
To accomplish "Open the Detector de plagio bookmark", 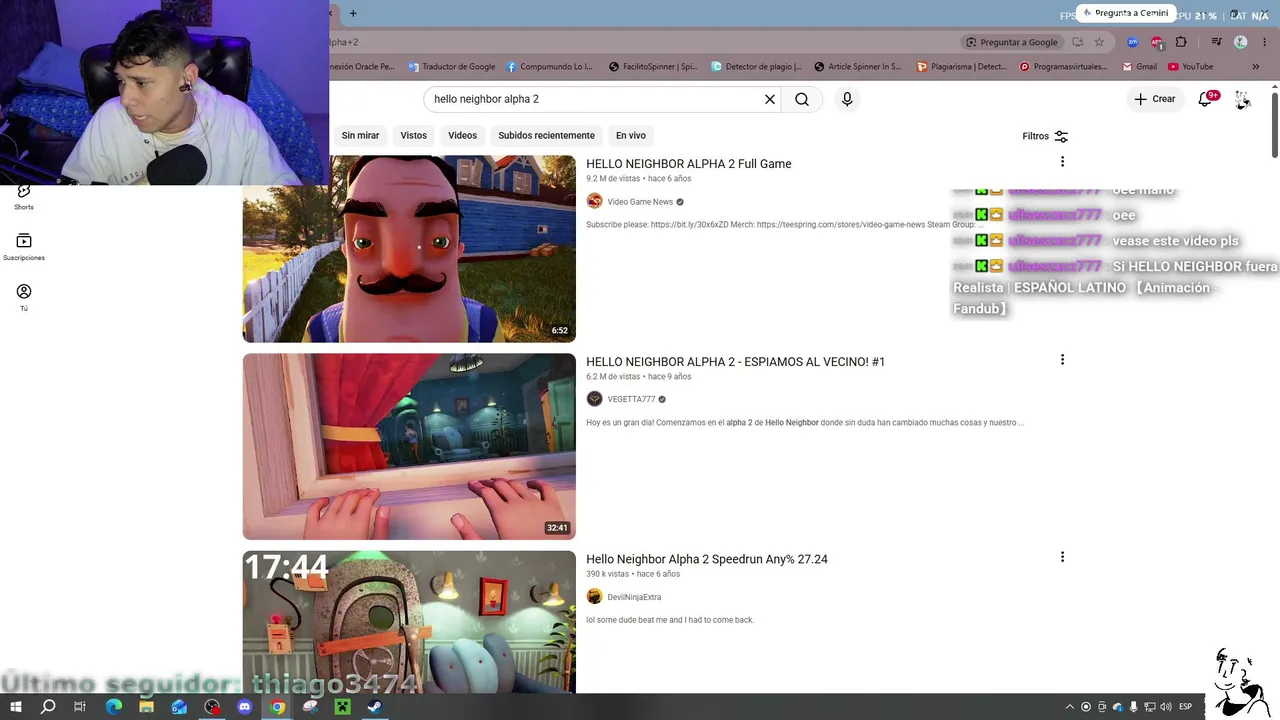I will tap(756, 67).
